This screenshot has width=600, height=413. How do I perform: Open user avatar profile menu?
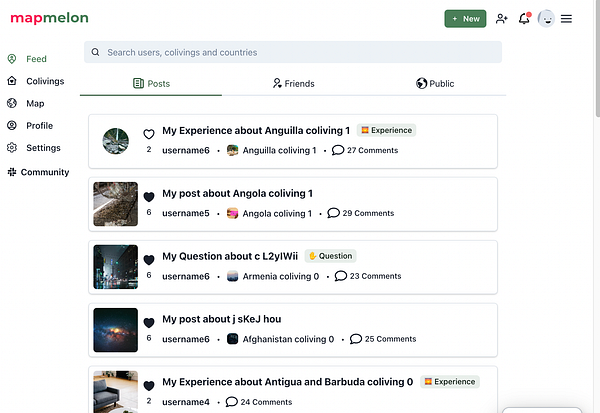tap(546, 19)
